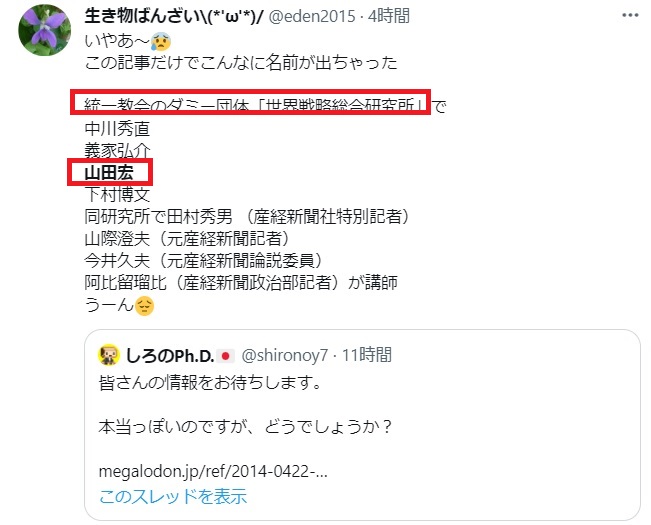Click the purple flower profile avatar
The height and width of the screenshot is (525, 651).
point(44,30)
